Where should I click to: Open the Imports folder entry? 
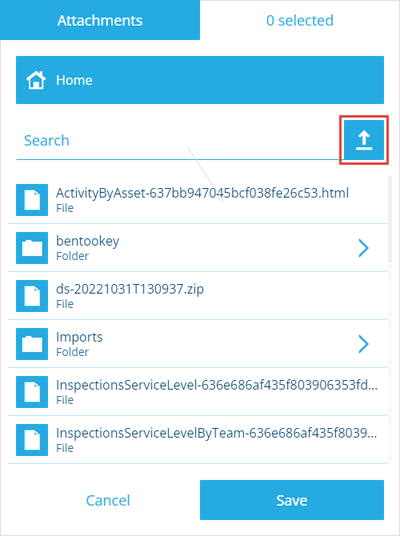pos(198,344)
